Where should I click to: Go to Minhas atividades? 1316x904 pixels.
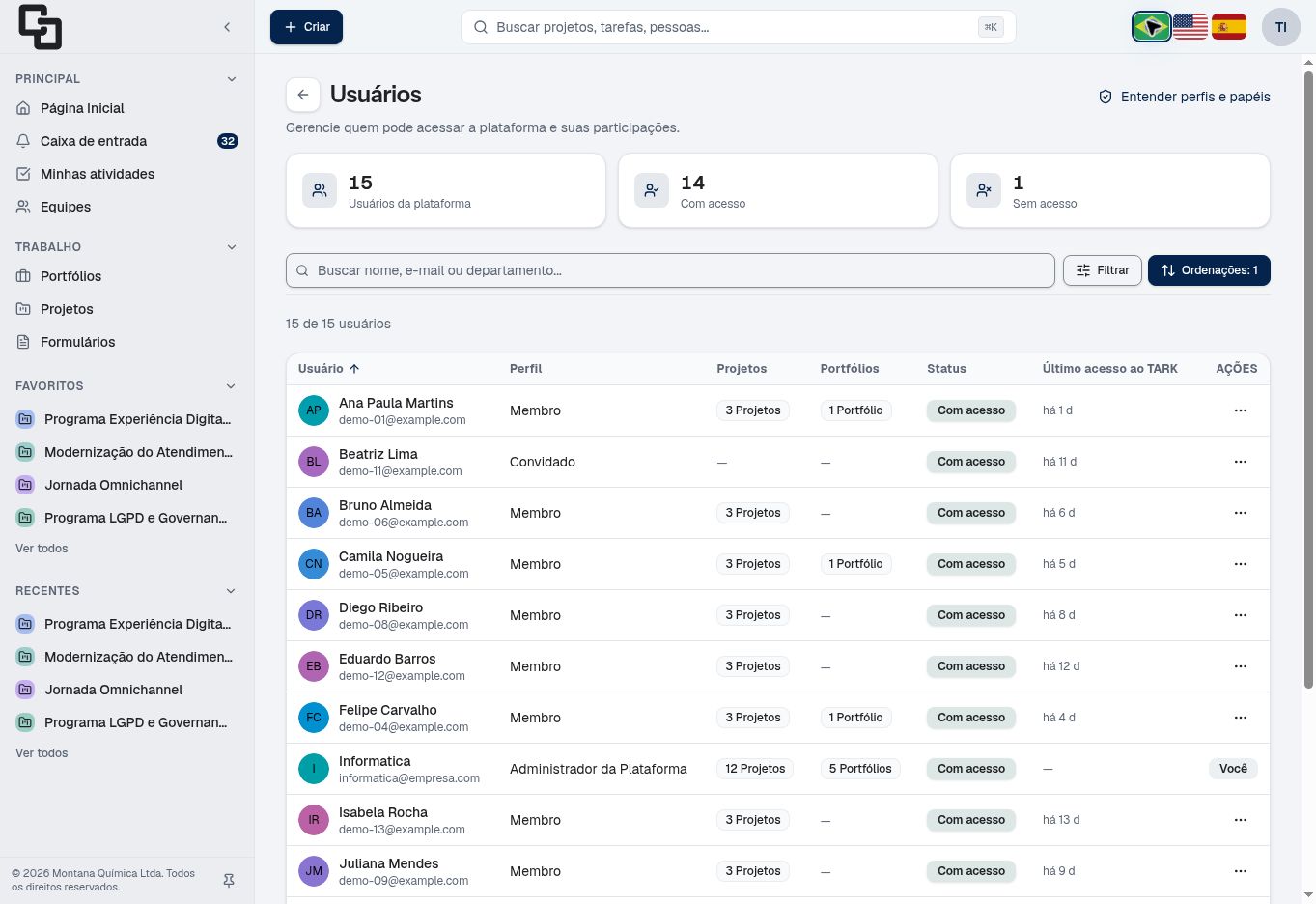click(126, 174)
